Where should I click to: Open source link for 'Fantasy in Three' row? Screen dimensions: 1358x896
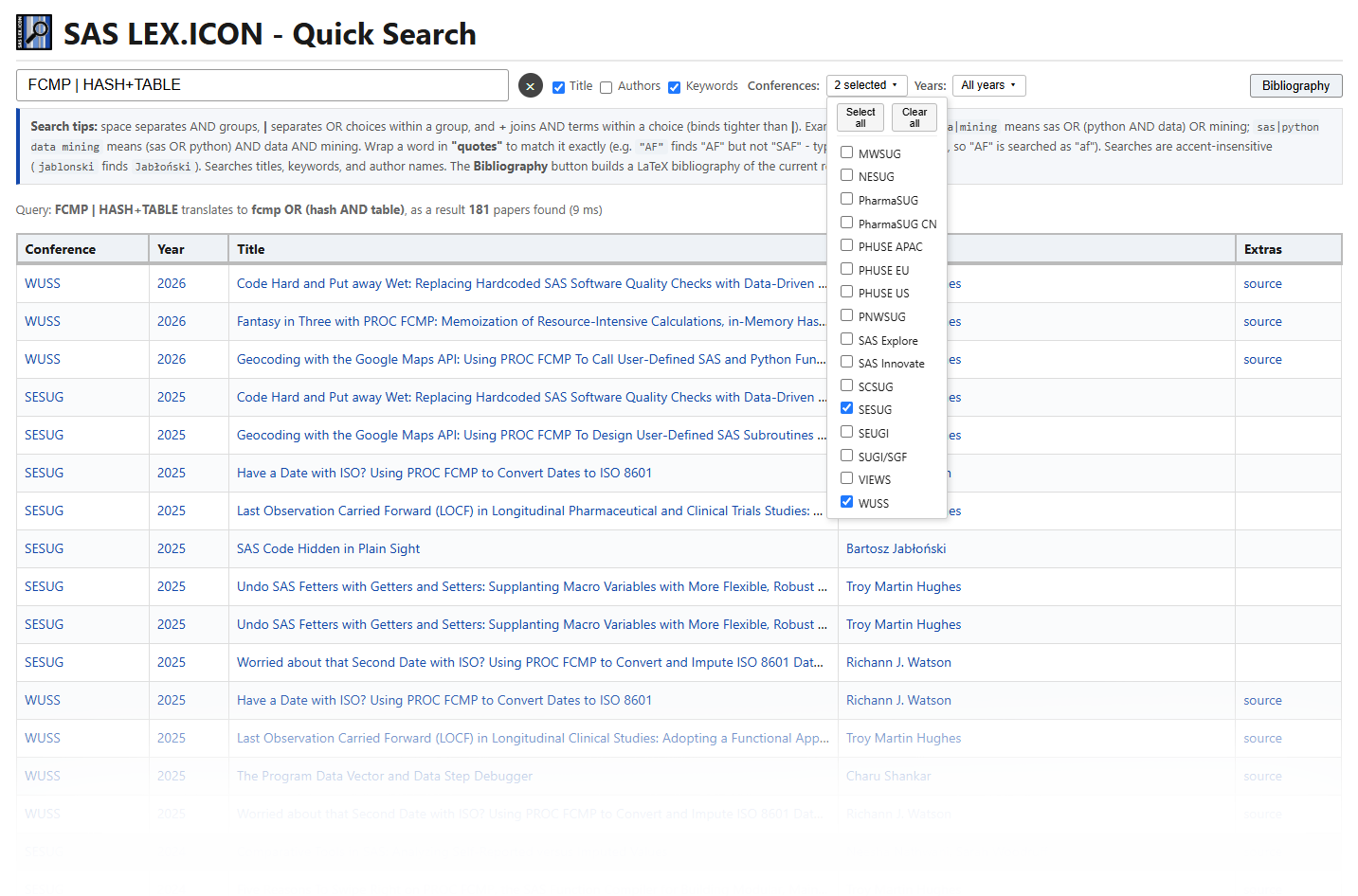[x=1262, y=321]
